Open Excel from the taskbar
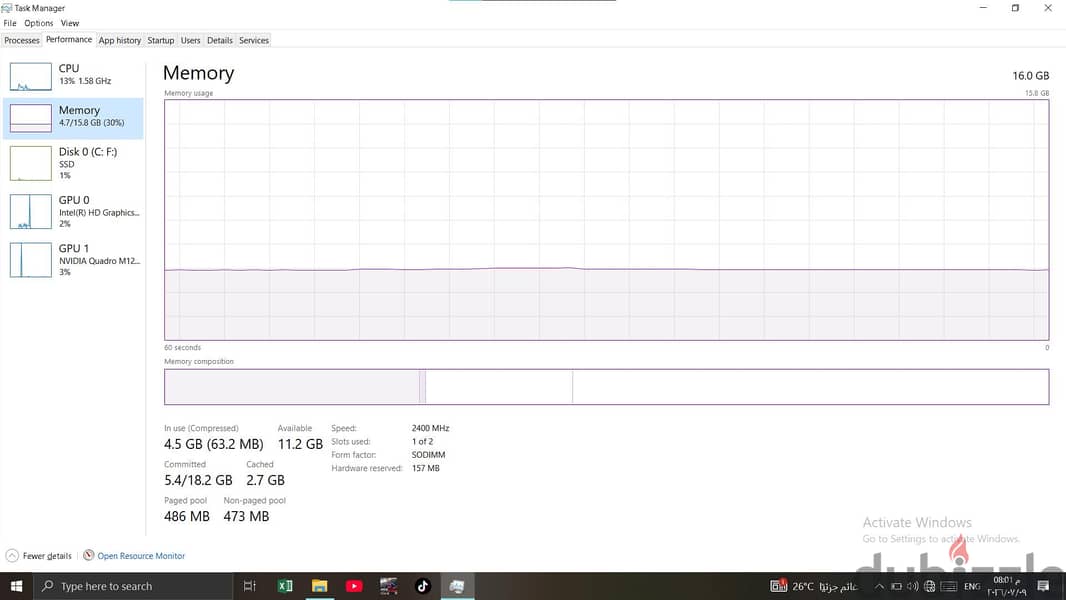This screenshot has height=600, width=1066. (285, 586)
